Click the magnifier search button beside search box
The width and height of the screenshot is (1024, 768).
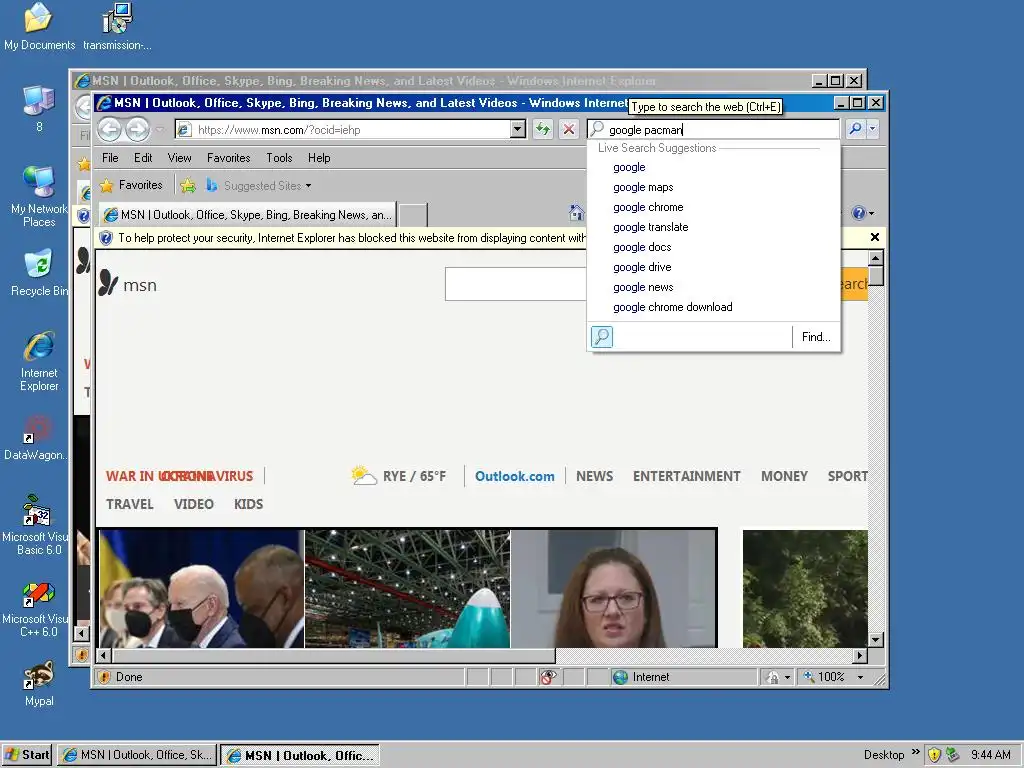click(855, 129)
